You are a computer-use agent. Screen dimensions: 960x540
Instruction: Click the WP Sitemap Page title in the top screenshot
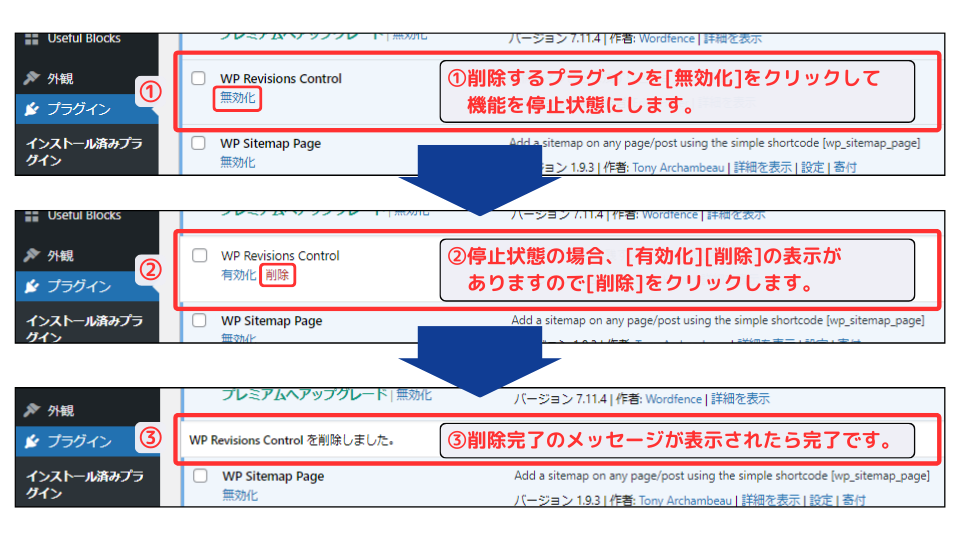click(x=271, y=143)
